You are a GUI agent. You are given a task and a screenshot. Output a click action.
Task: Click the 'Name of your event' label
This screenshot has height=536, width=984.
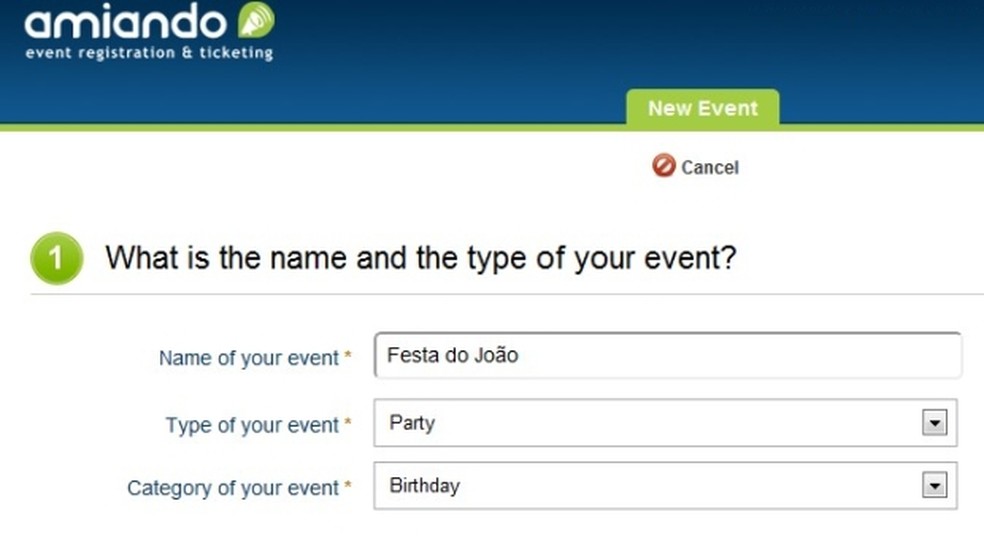[x=248, y=358]
